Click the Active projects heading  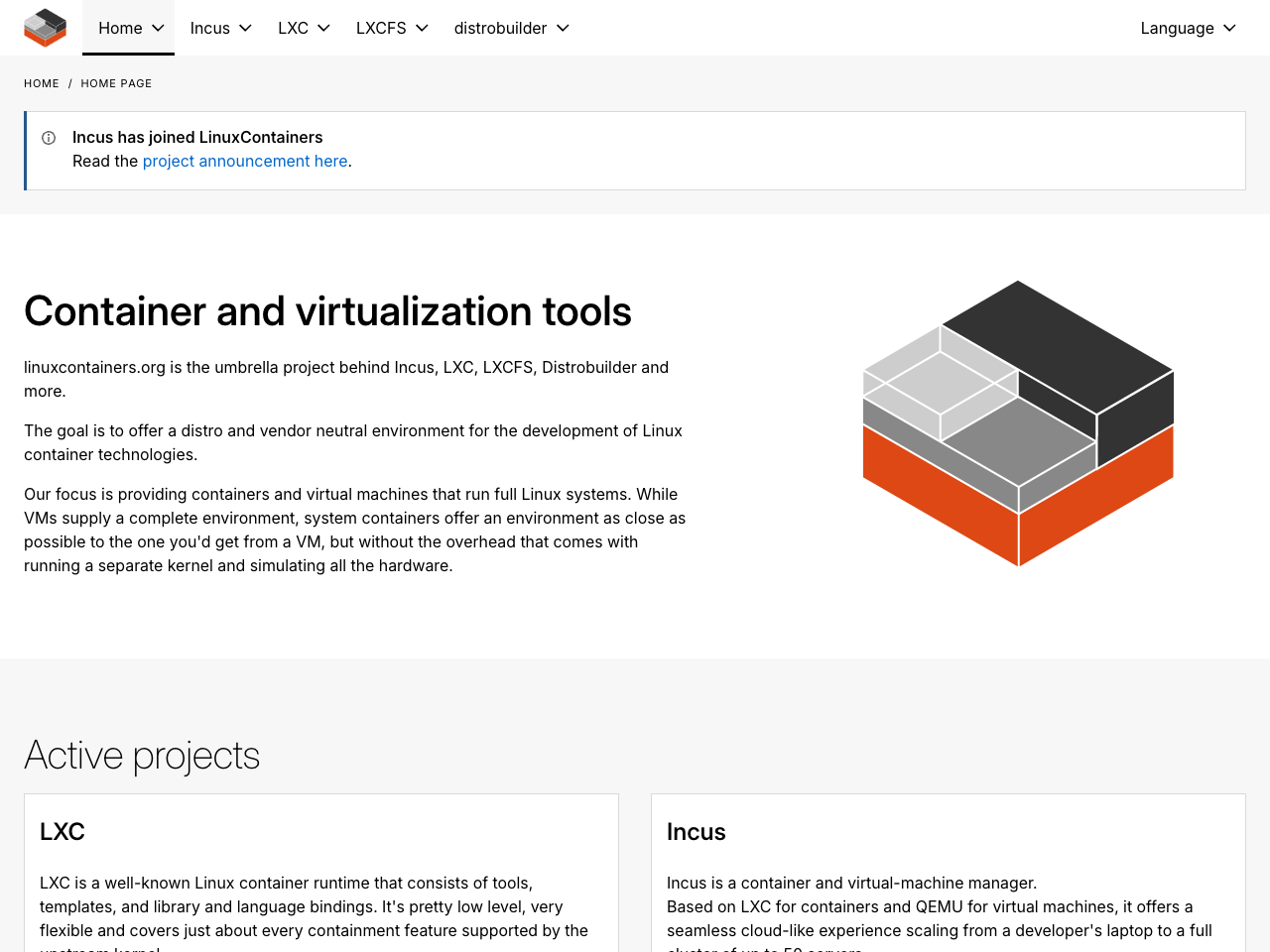(142, 756)
